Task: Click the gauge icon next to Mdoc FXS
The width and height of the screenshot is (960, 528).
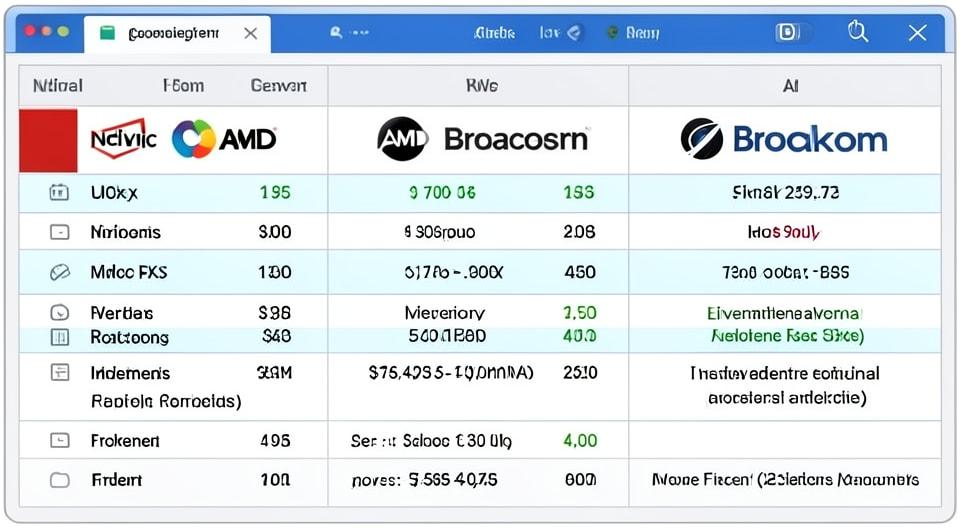Action: [x=59, y=272]
